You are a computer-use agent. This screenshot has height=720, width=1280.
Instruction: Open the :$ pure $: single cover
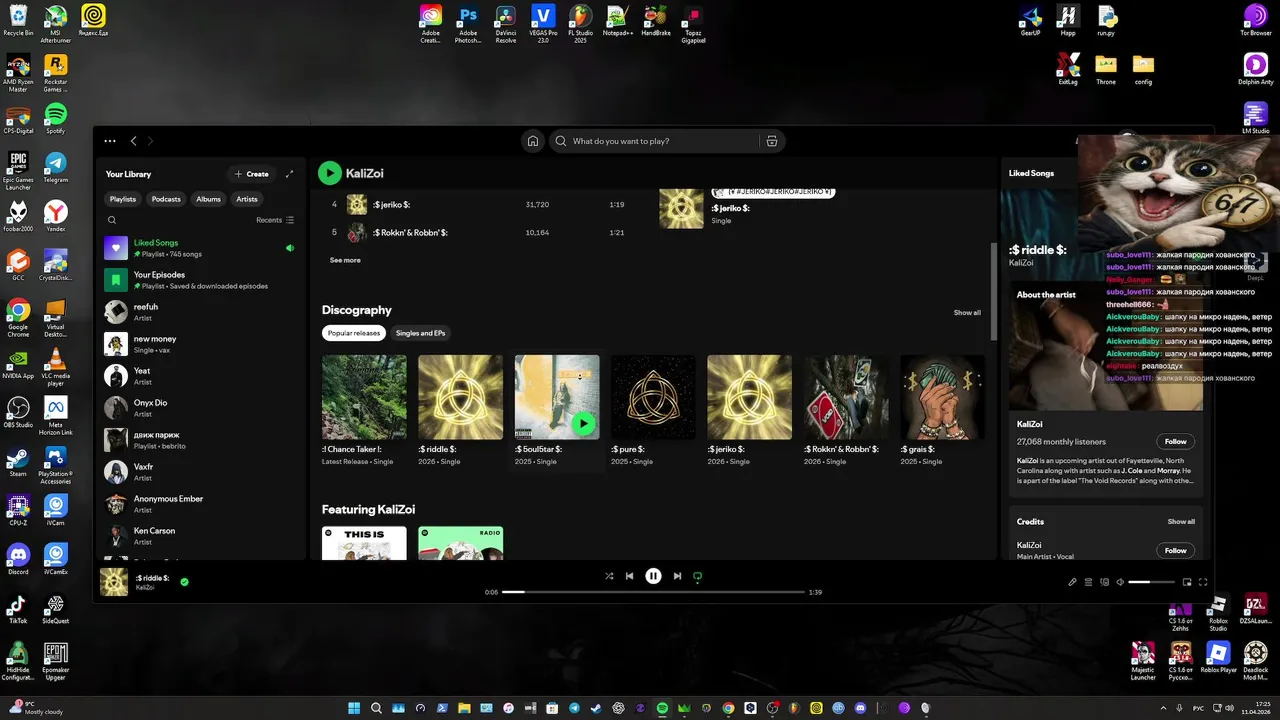pyautogui.click(x=653, y=397)
